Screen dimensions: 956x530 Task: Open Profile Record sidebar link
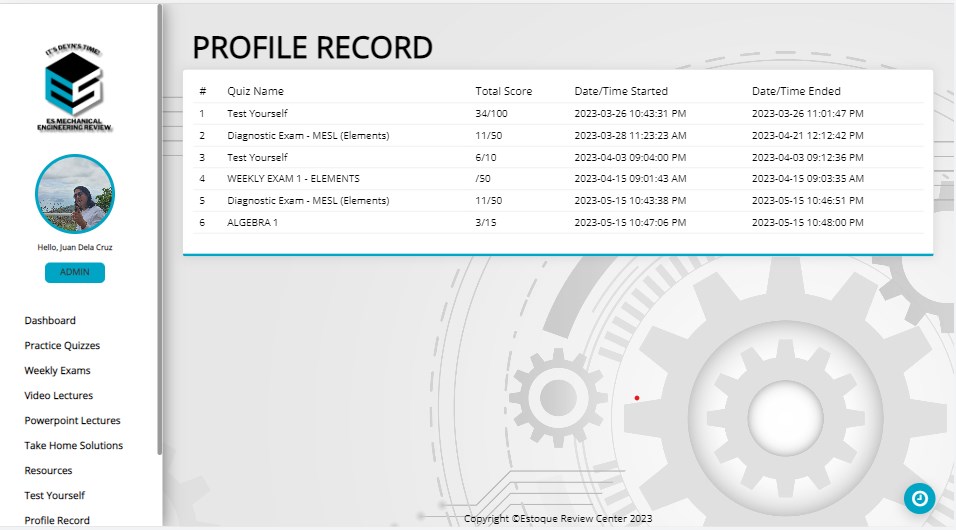(x=57, y=520)
